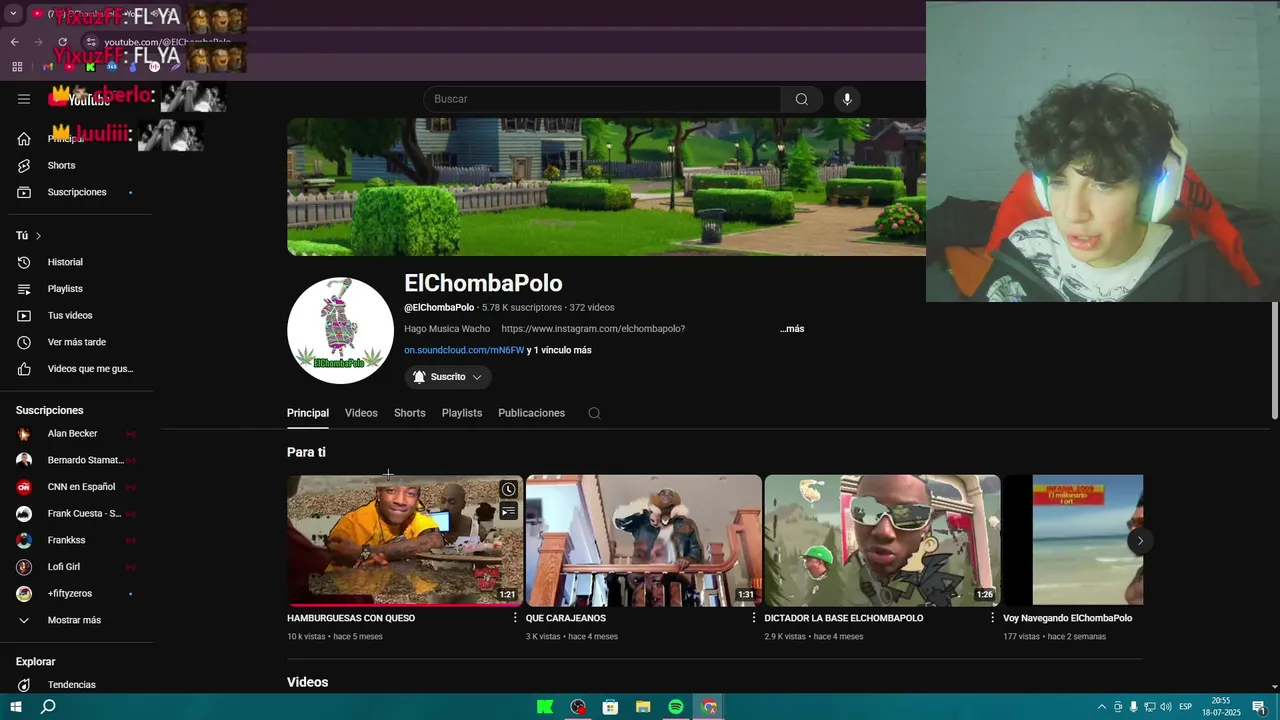This screenshot has height=720, width=1280.
Task: Search within the channel using magnifier icon
Action: (x=594, y=413)
